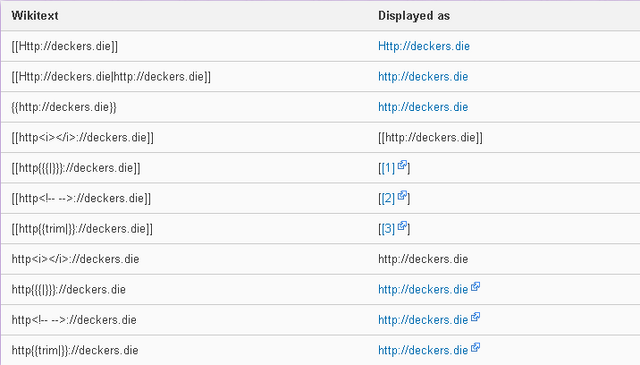The width and height of the screenshot is (640, 365).
Task: Open http://deckers.die link in http<!-- --> row
Action: point(423,320)
